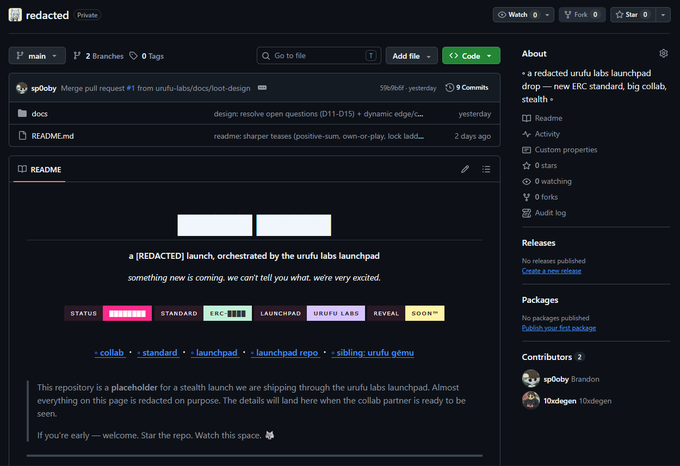The image size is (680, 466).
Task: Open sp0oby Brandon contributor link
Action: (572, 379)
